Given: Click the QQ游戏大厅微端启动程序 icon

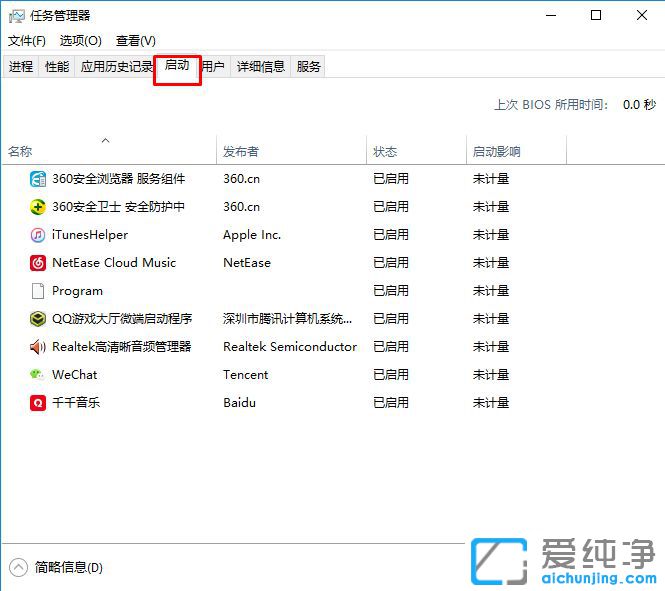Looking at the screenshot, I should [x=38, y=319].
